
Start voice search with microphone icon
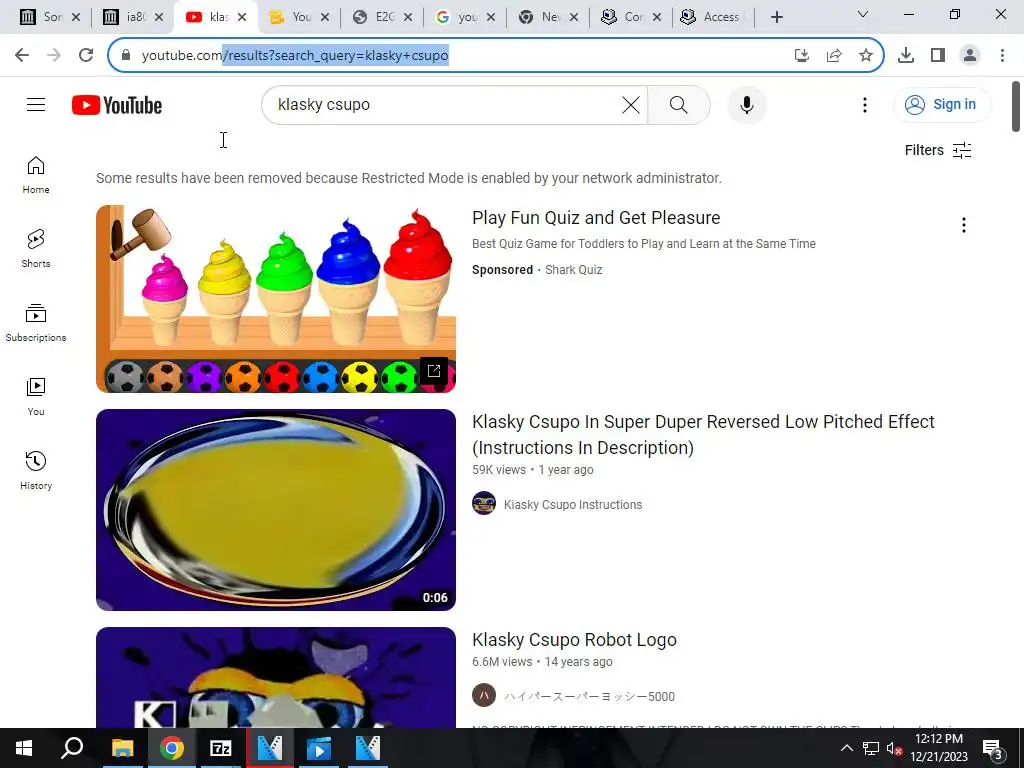tap(746, 104)
